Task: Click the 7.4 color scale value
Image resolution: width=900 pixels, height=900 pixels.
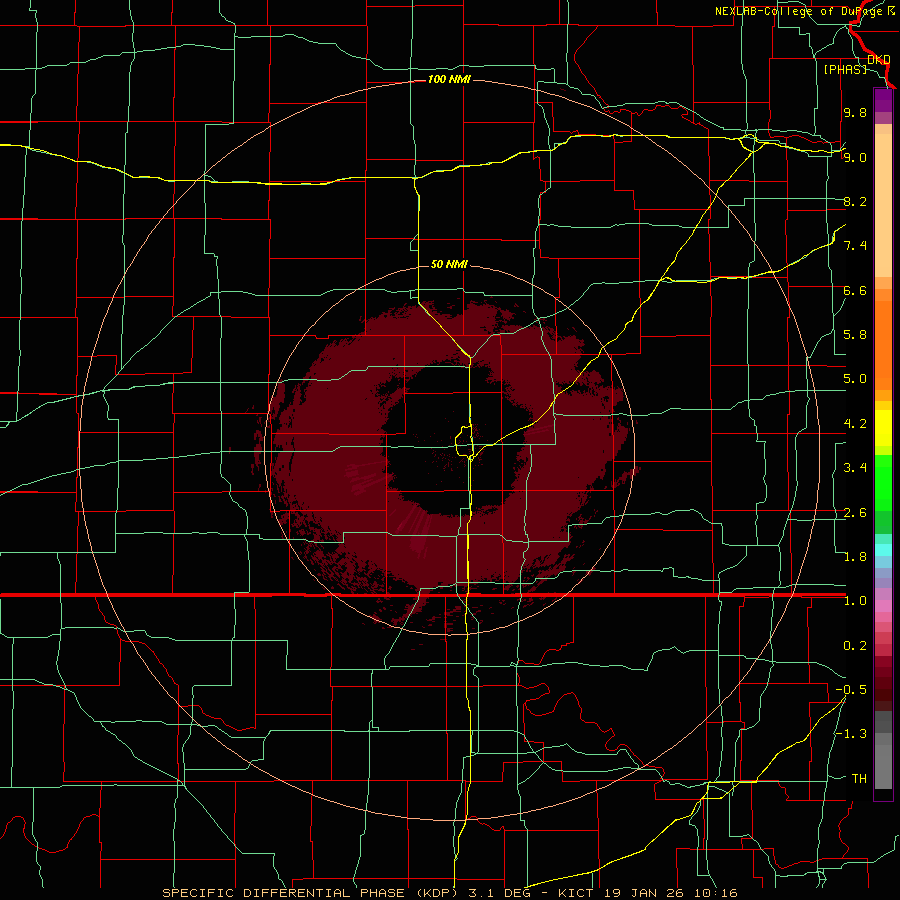Action: [x=855, y=246]
